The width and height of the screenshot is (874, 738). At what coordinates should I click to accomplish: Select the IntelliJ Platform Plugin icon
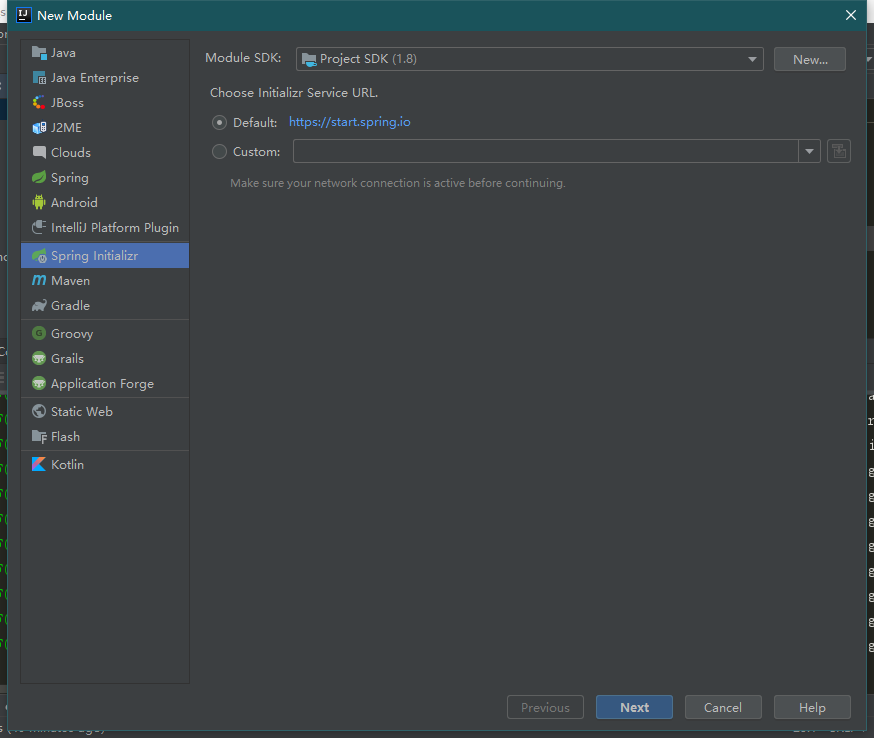click(x=39, y=227)
